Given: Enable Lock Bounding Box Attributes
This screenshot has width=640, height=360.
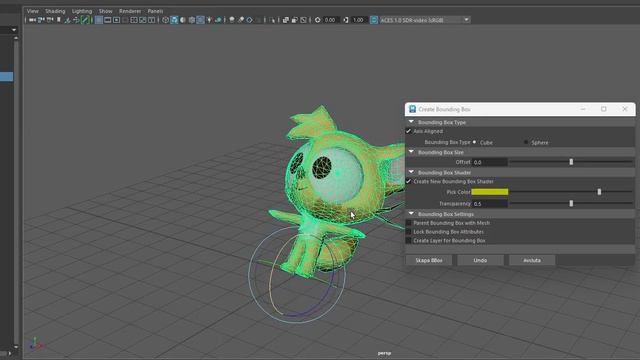Looking at the screenshot, I should 409,231.
